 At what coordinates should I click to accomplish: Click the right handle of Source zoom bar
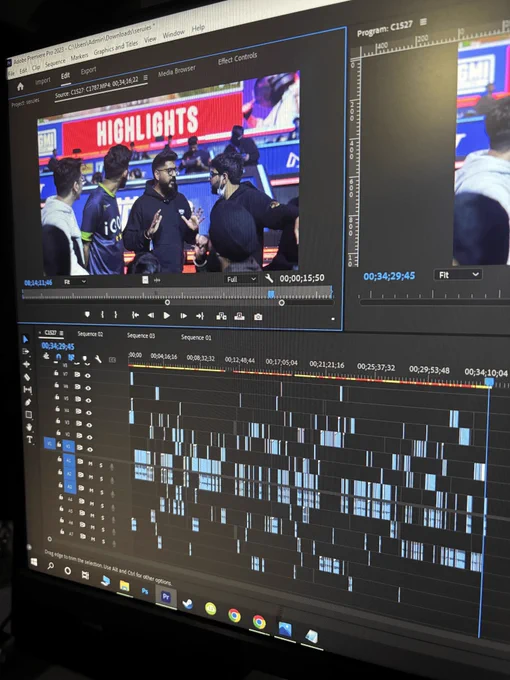coord(282,303)
